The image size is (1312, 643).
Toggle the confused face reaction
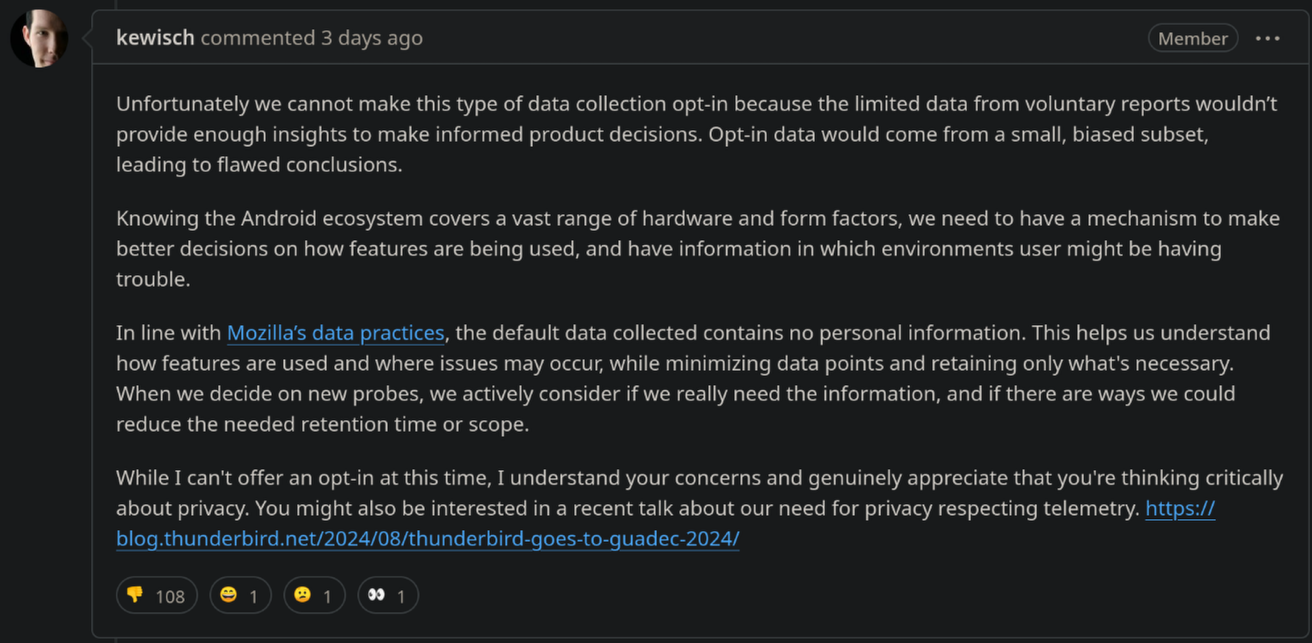tap(314, 596)
